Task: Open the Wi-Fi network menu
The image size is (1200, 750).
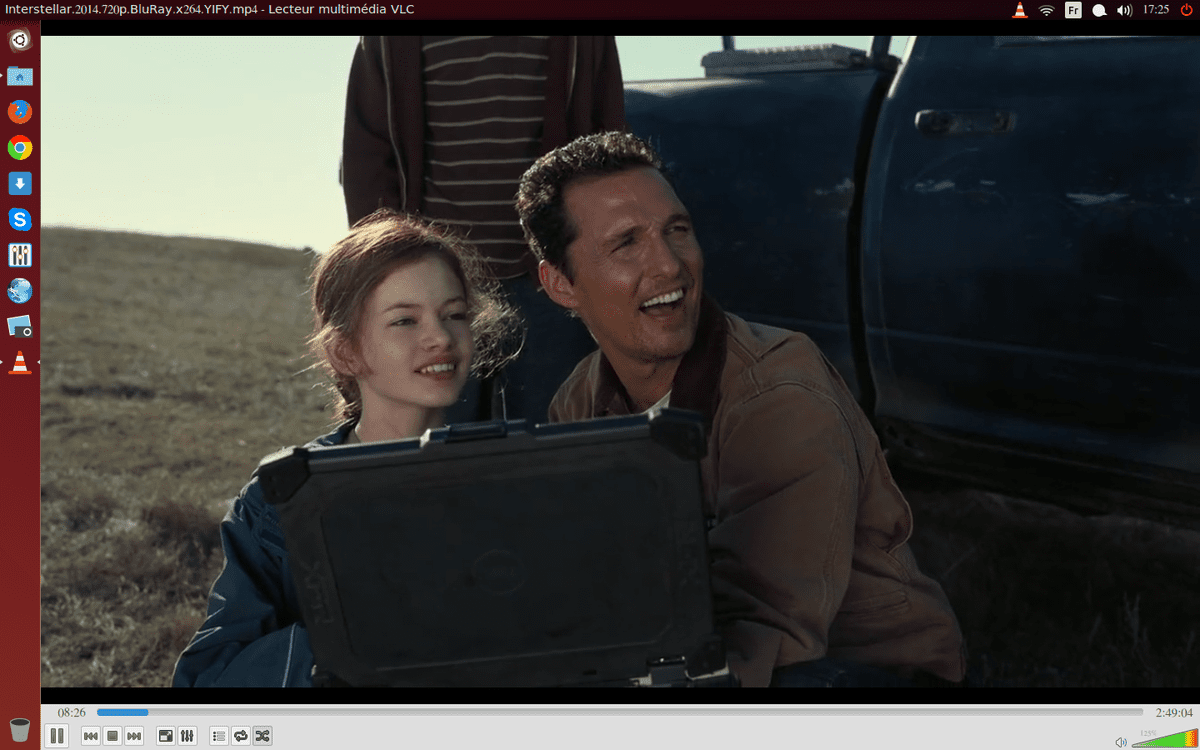Action: [1046, 10]
